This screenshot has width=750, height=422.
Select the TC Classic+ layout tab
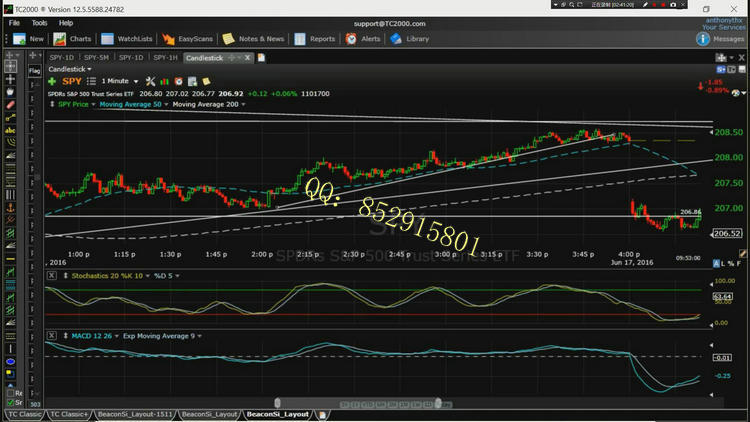point(69,413)
